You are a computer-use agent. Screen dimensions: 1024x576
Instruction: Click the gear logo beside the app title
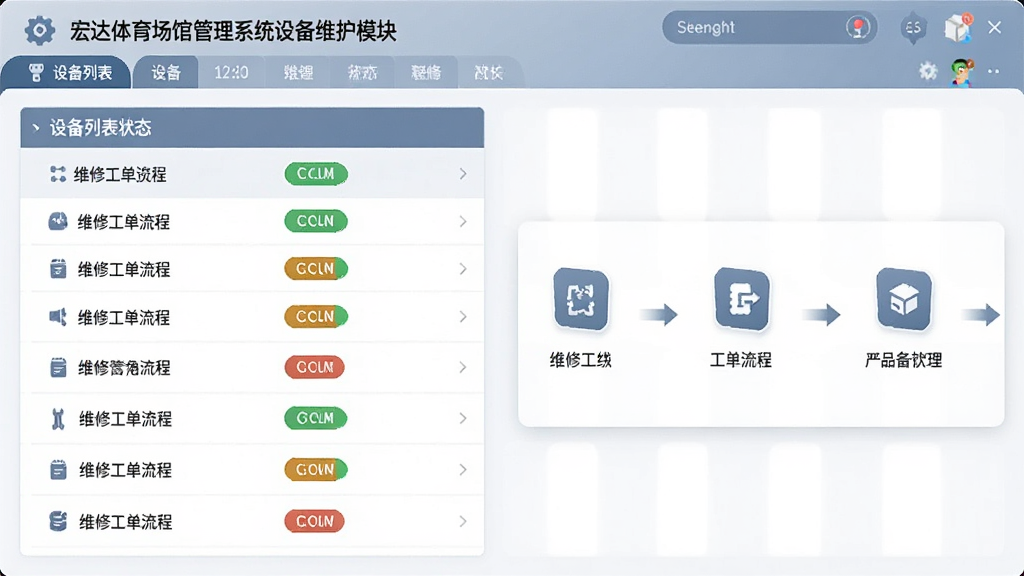coord(39,31)
